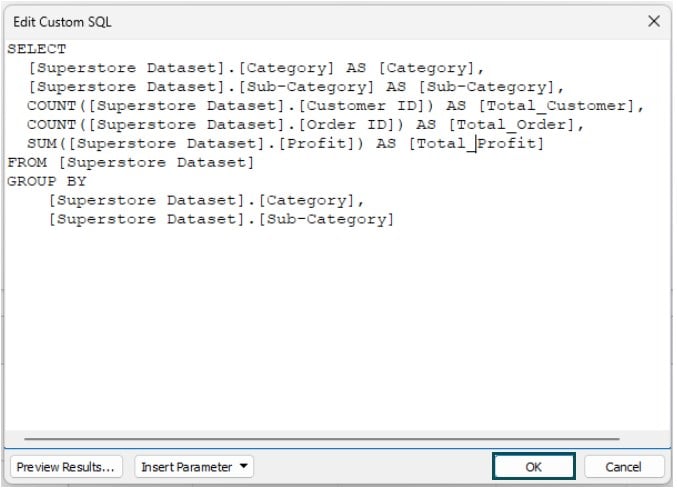The image size is (677, 489).
Task: Expand the Insert Parameter dropdown arrow
Action: point(244,466)
